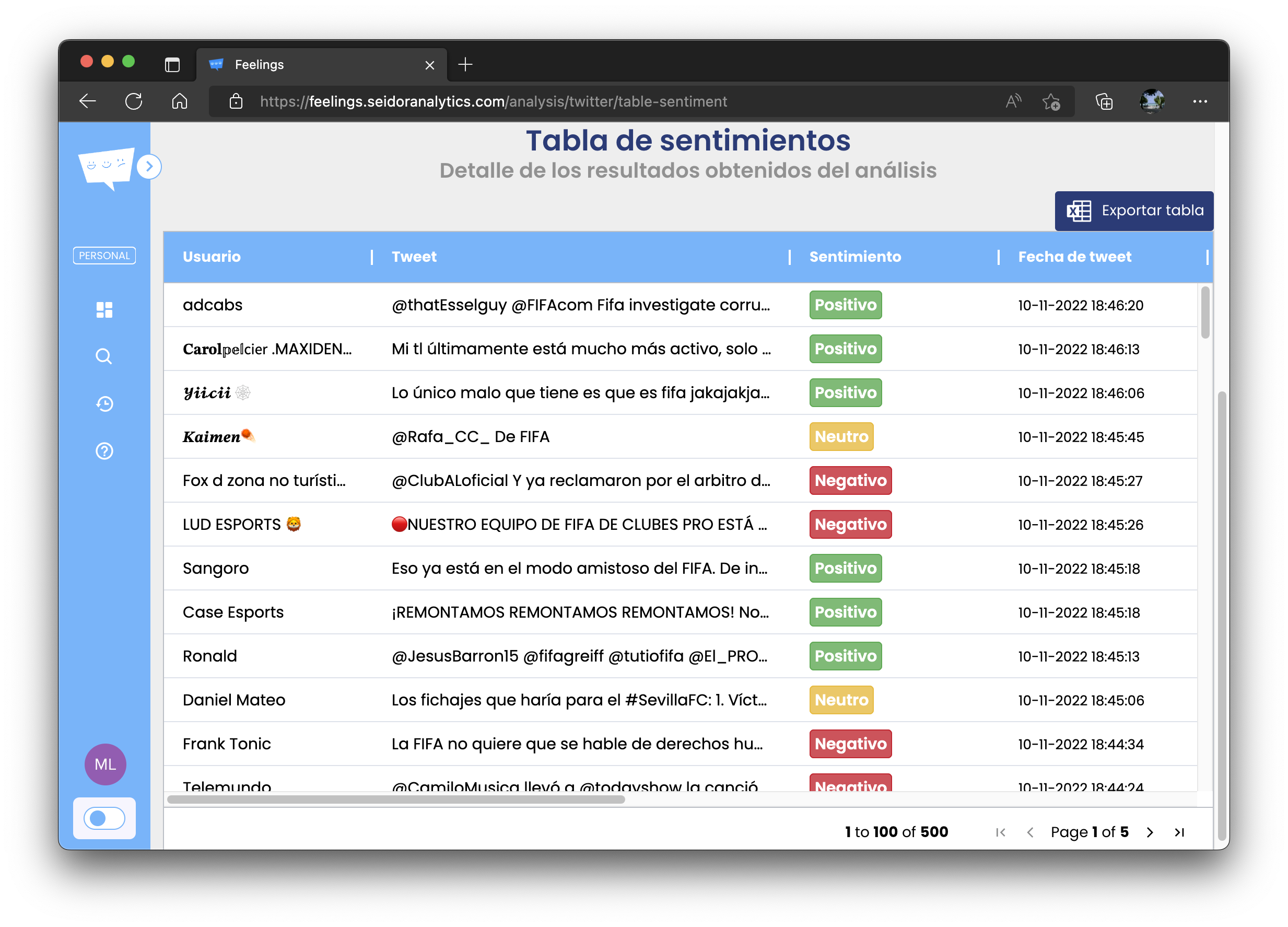Expand the sidebar with chevron button
The image size is (1288, 927).
coord(149,166)
